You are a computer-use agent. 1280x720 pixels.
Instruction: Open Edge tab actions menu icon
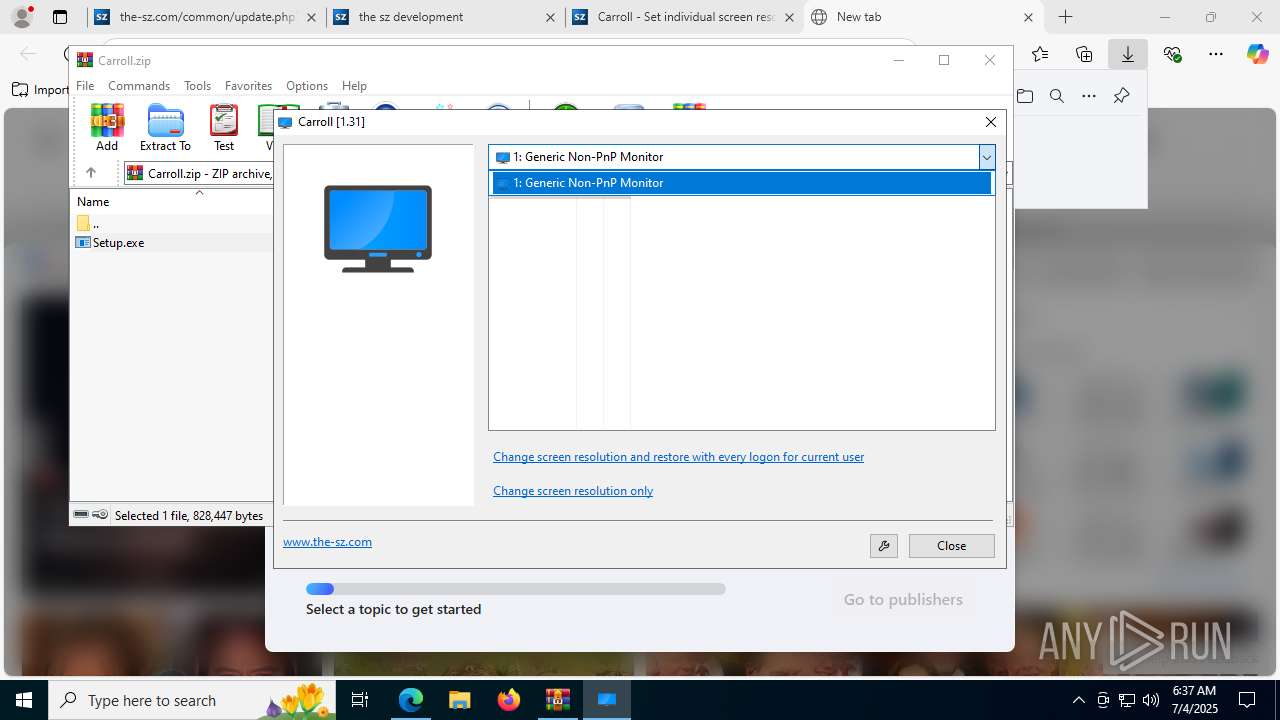pos(60,17)
